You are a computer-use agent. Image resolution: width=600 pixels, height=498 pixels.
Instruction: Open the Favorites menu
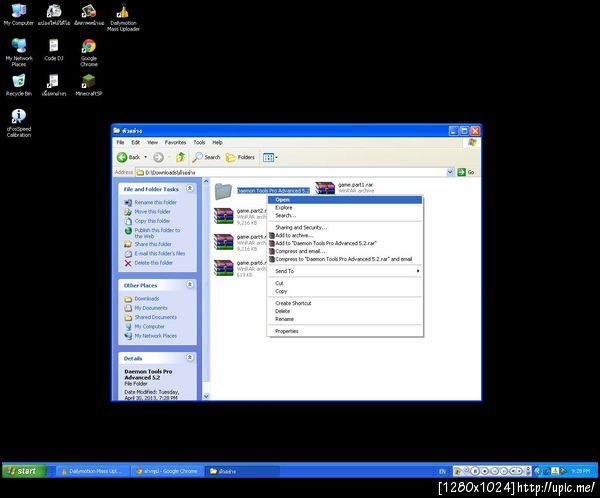pos(175,142)
